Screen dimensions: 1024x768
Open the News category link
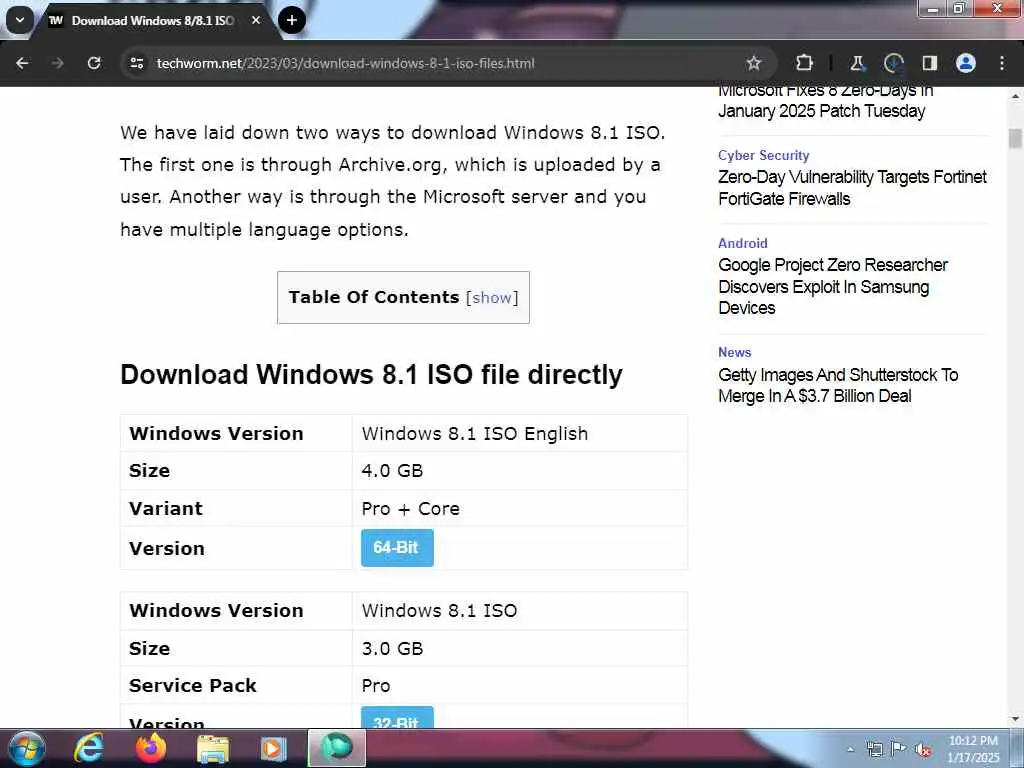click(735, 352)
